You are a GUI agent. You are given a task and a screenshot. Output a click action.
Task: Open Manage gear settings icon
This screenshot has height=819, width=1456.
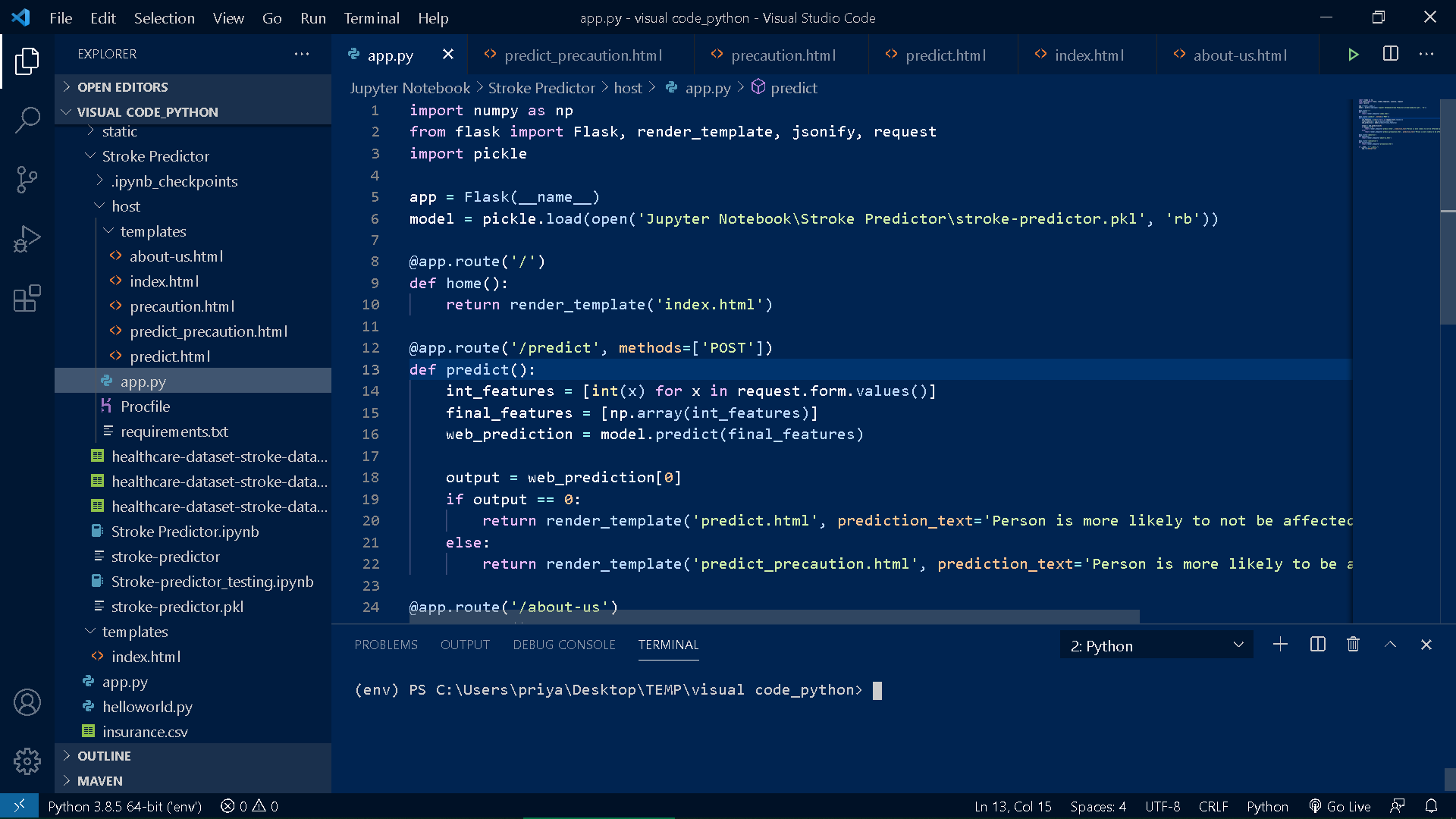pyautogui.click(x=27, y=761)
